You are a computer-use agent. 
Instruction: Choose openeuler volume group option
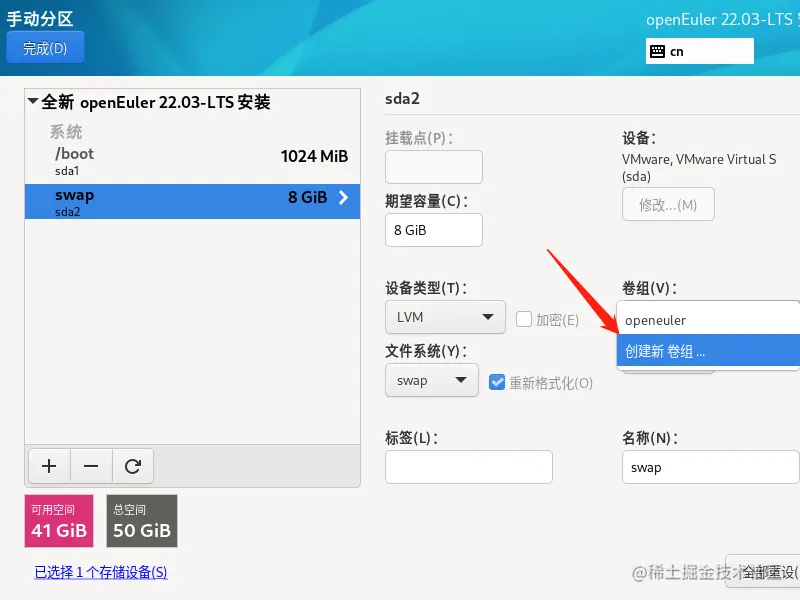708,320
